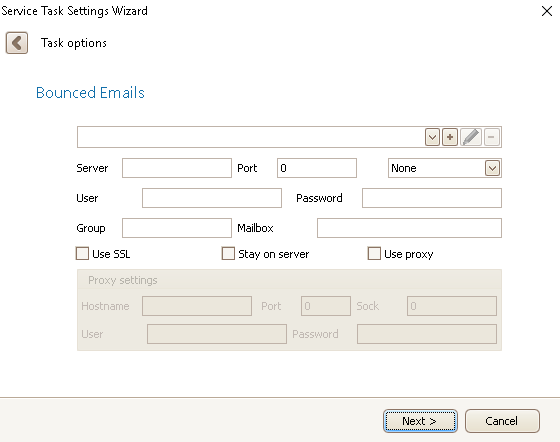
Task: Click the Mailbox text field
Action: (x=409, y=228)
